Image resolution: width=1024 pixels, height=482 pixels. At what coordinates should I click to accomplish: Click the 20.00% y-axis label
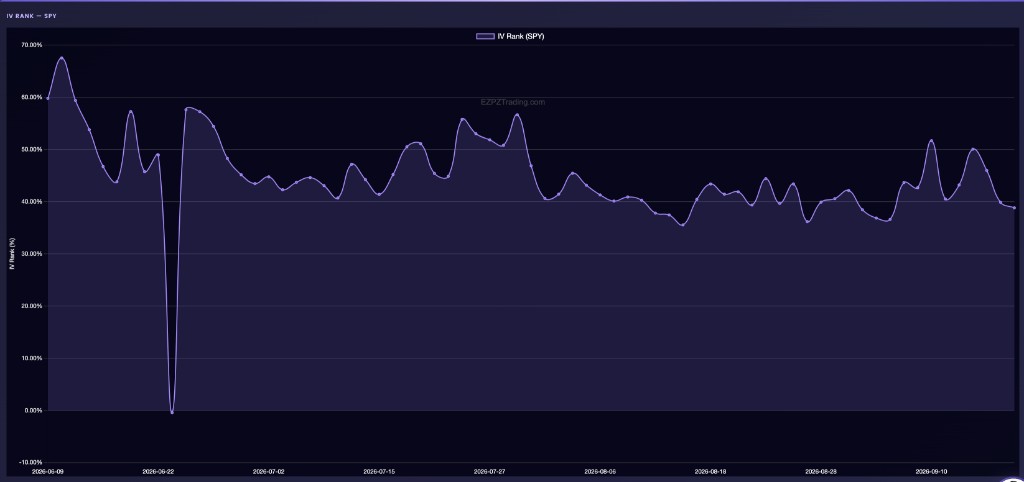[33, 306]
